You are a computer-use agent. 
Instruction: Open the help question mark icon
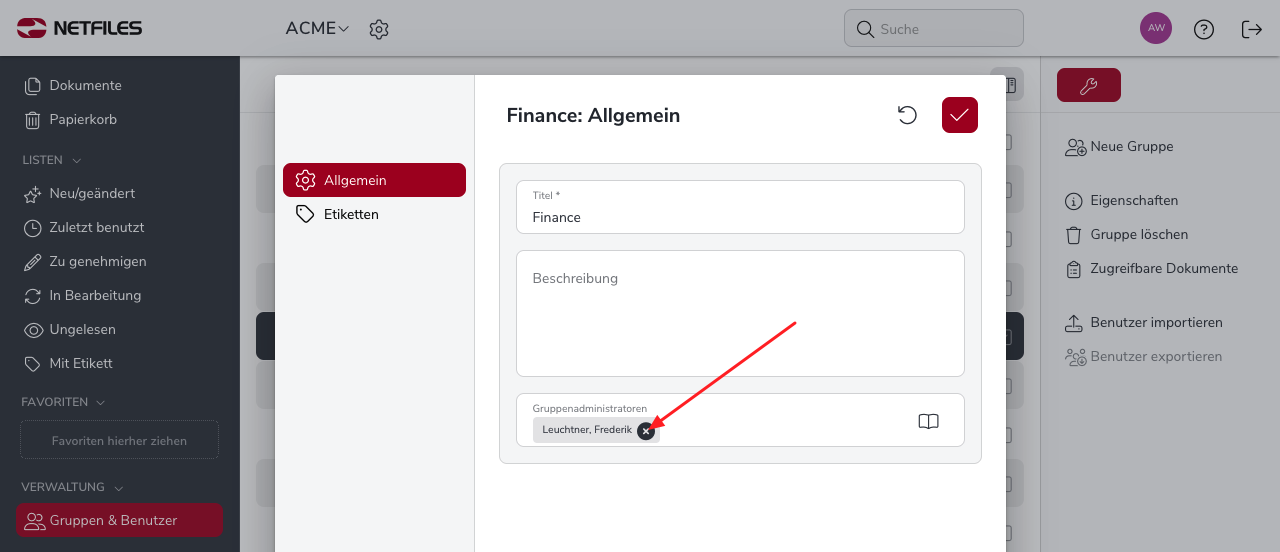(x=1204, y=29)
